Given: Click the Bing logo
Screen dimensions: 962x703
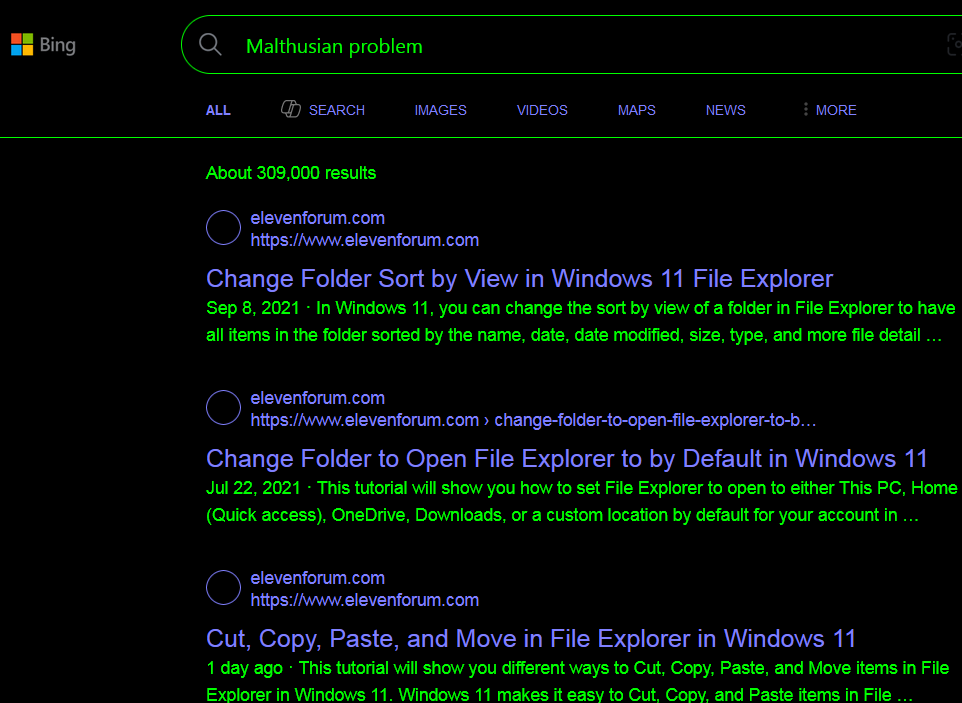Looking at the screenshot, I should click(x=43, y=45).
